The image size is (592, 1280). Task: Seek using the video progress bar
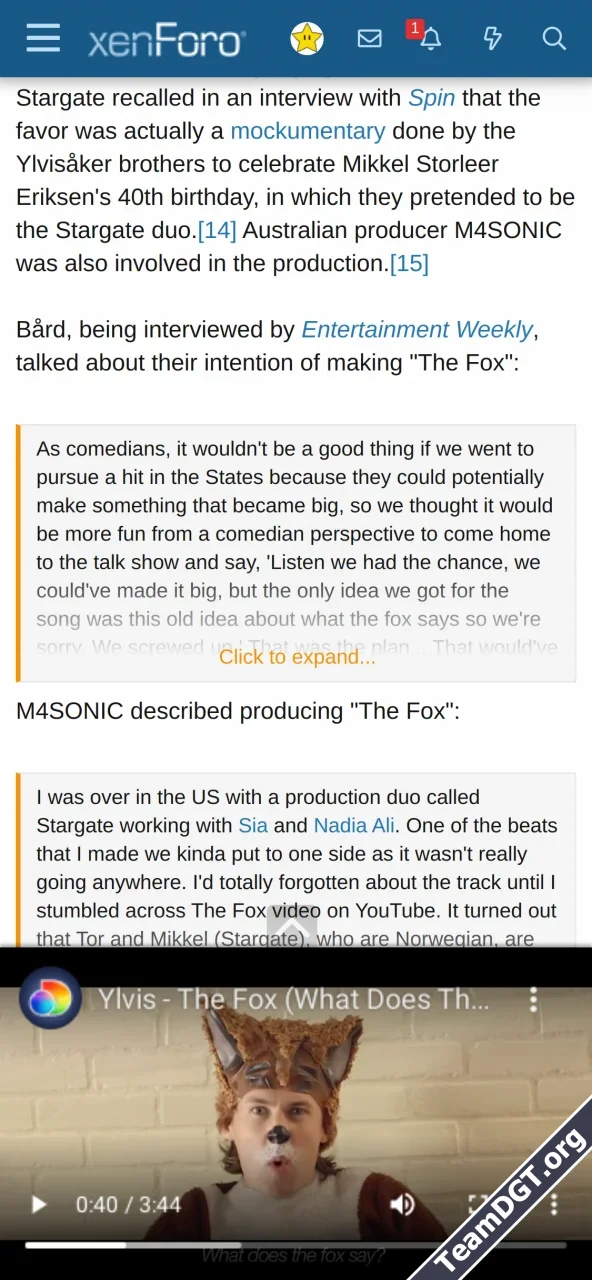coord(296,1246)
